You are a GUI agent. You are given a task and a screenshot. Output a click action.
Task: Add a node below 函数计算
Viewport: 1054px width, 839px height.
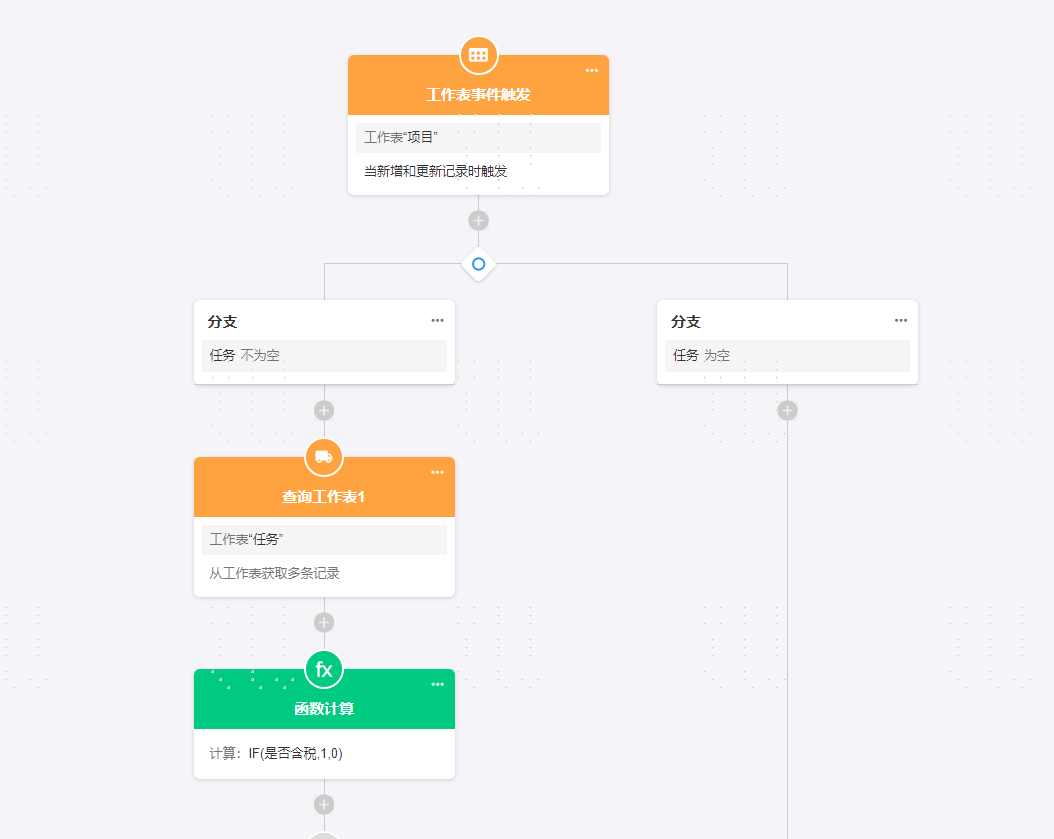point(324,804)
